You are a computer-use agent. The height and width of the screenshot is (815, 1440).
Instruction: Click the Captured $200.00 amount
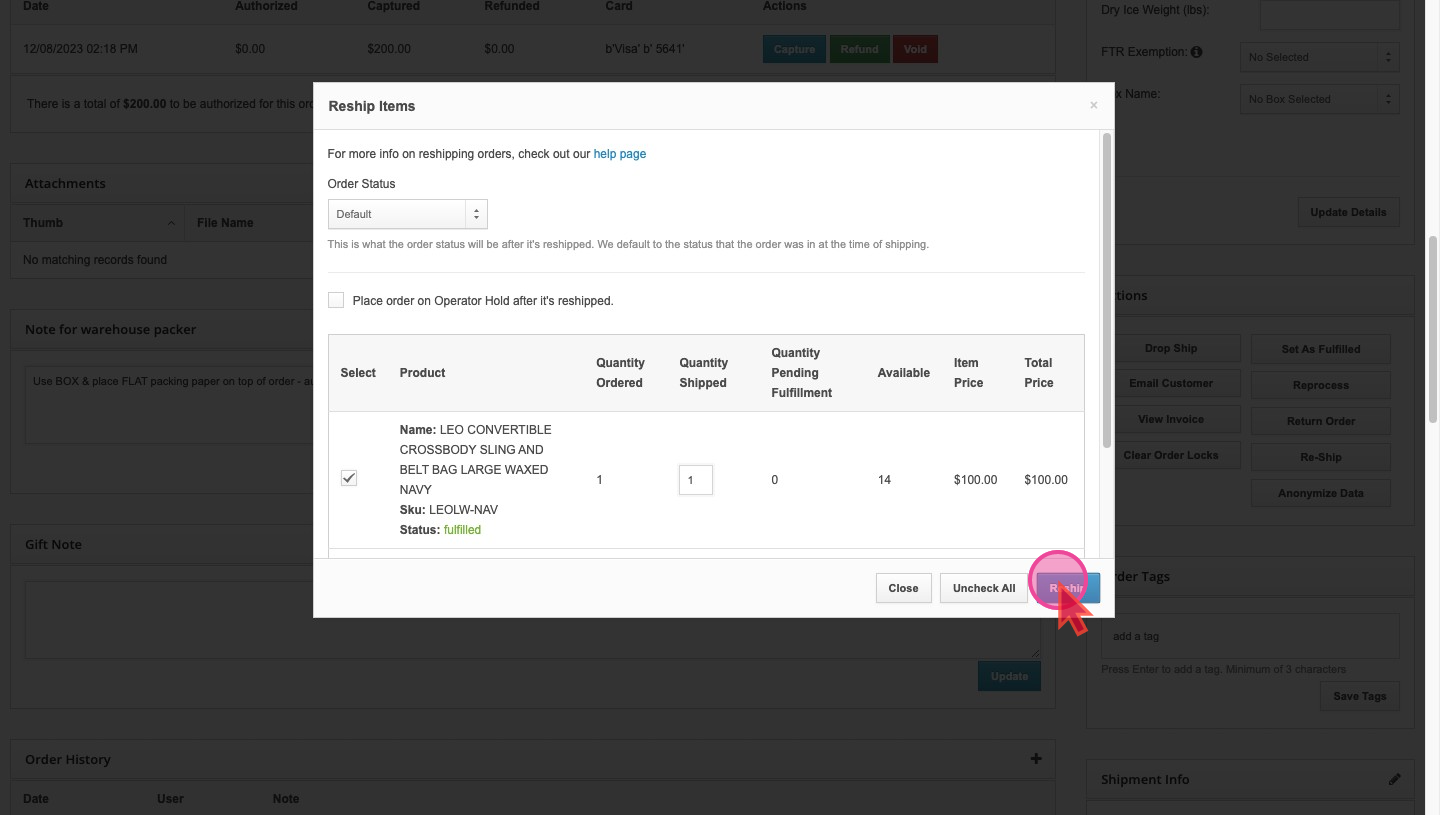click(387, 49)
